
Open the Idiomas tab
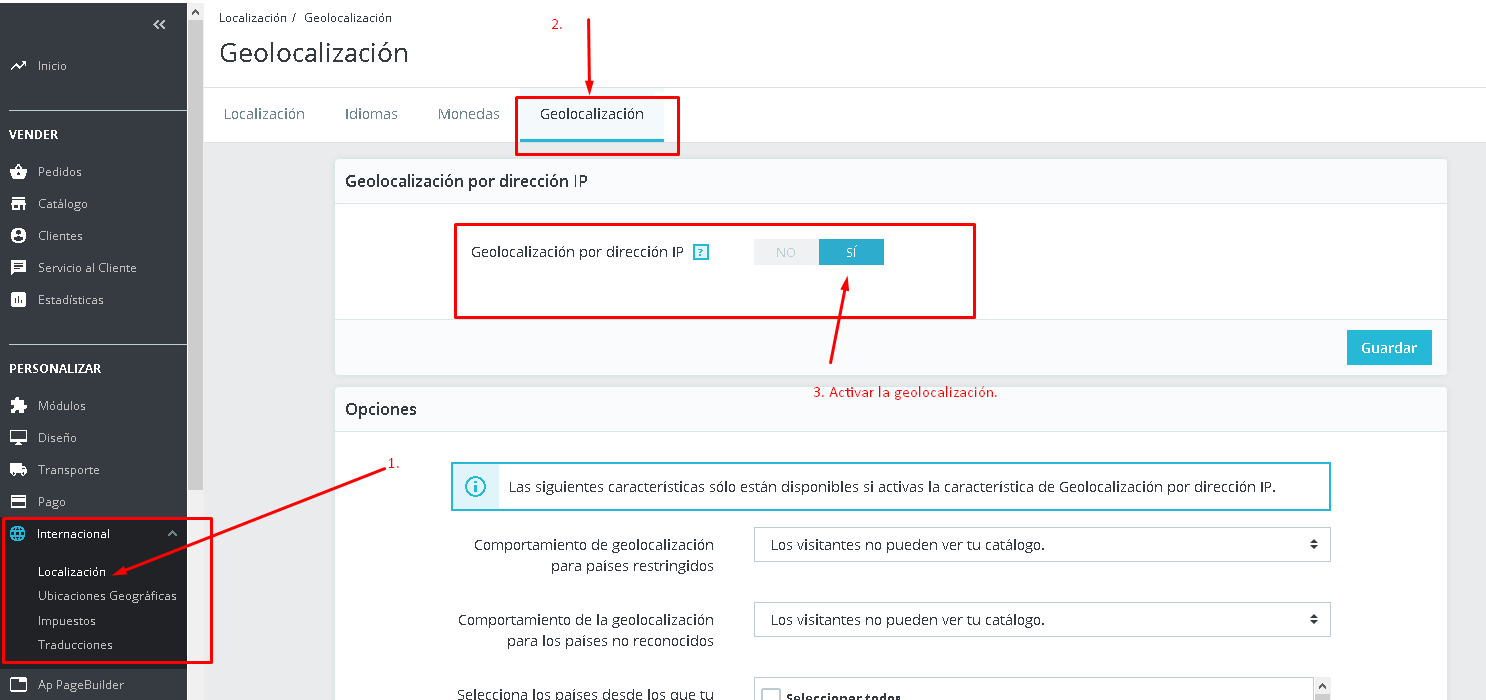(x=371, y=114)
